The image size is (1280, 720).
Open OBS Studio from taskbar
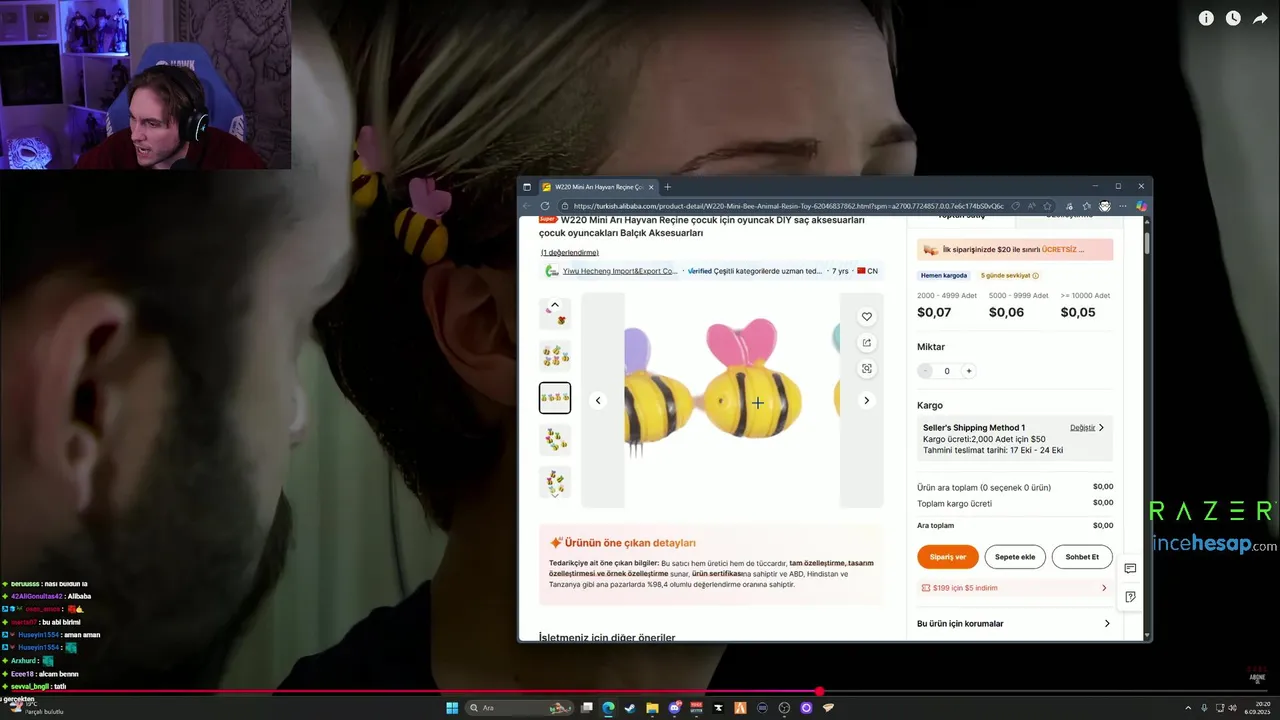coord(784,708)
